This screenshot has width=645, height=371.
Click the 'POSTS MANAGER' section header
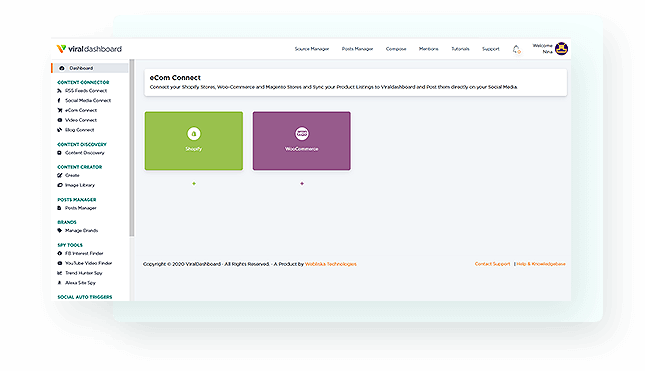click(x=77, y=199)
